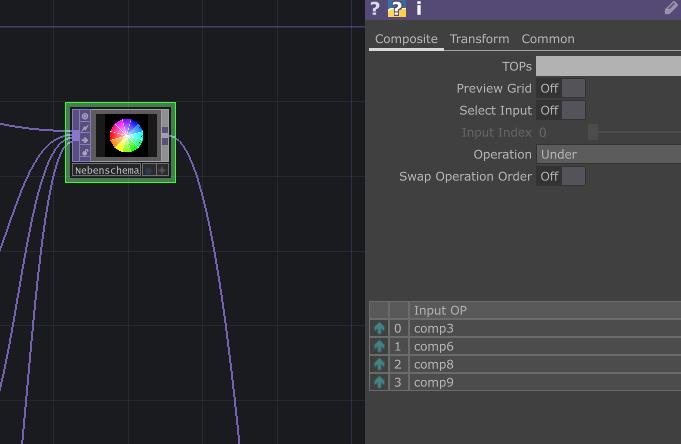Click index cell 0 in input table
Viewport: 681px width, 444px height.
pos(398,328)
